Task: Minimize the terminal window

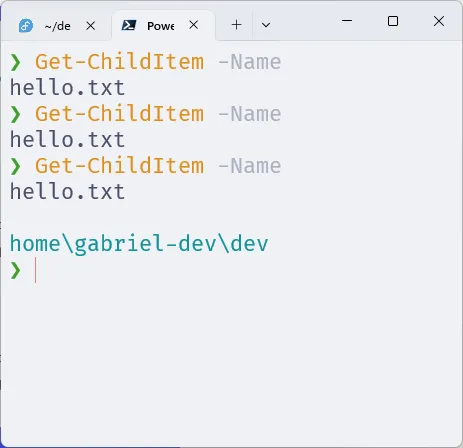Action: point(347,21)
